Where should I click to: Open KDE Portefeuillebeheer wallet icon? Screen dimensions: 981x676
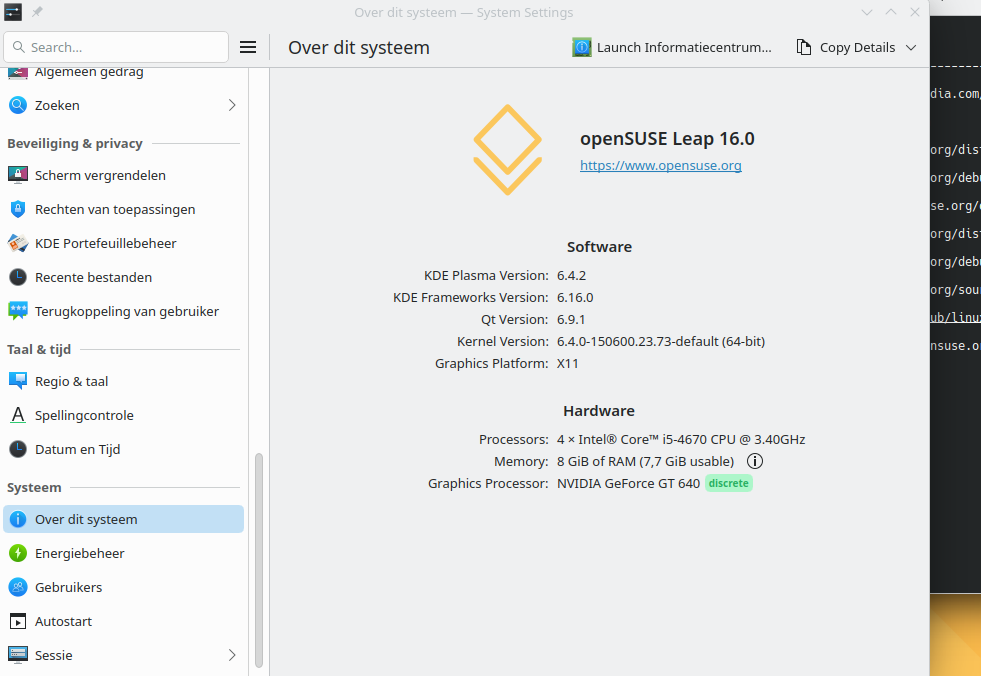(18, 243)
